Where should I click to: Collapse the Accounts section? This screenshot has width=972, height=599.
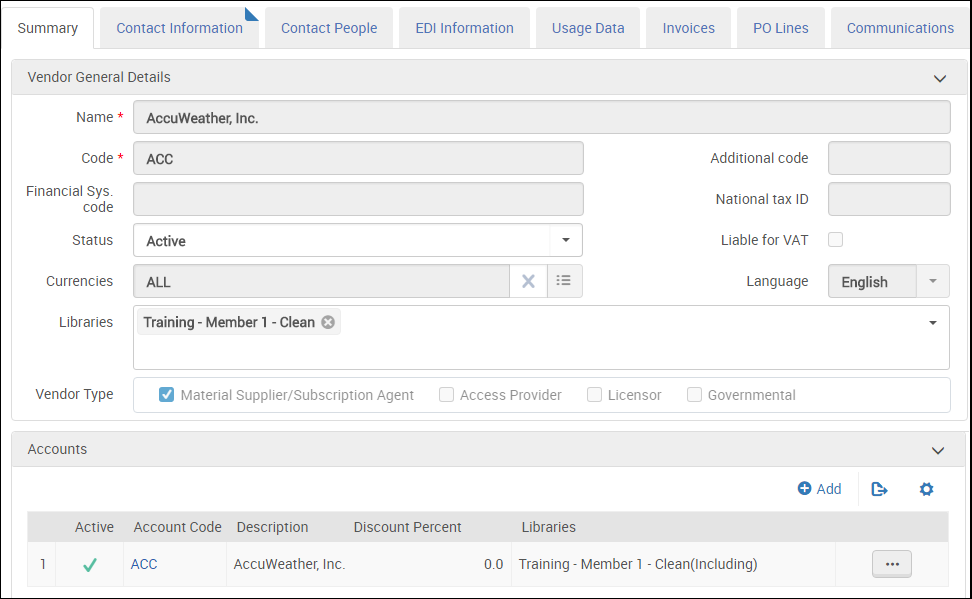point(937,450)
